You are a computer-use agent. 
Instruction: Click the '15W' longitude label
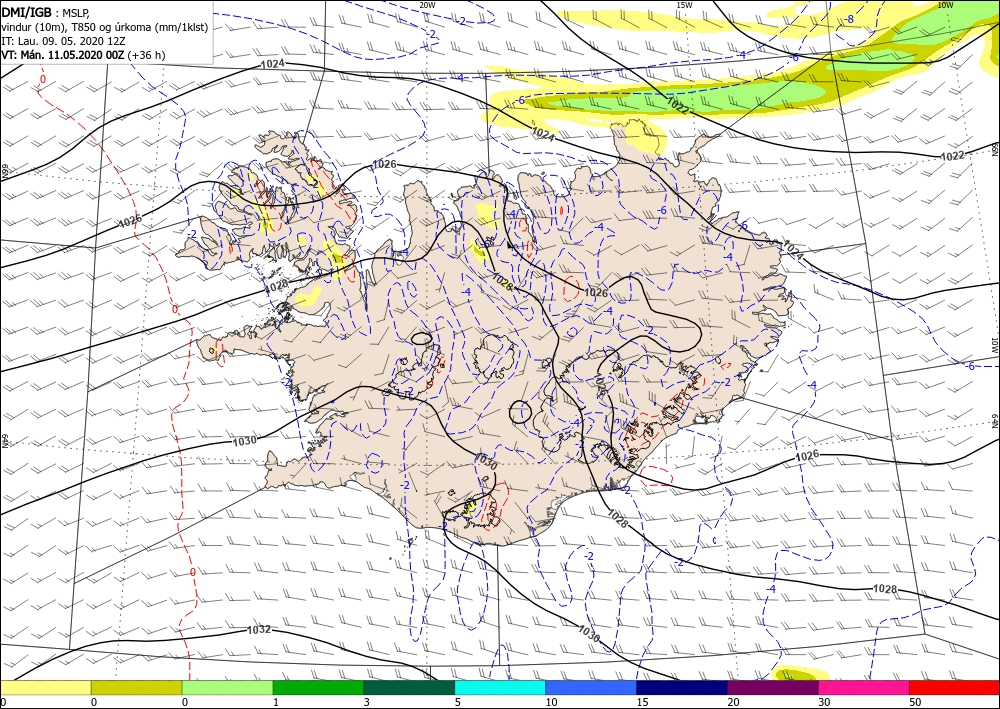pyautogui.click(x=684, y=4)
